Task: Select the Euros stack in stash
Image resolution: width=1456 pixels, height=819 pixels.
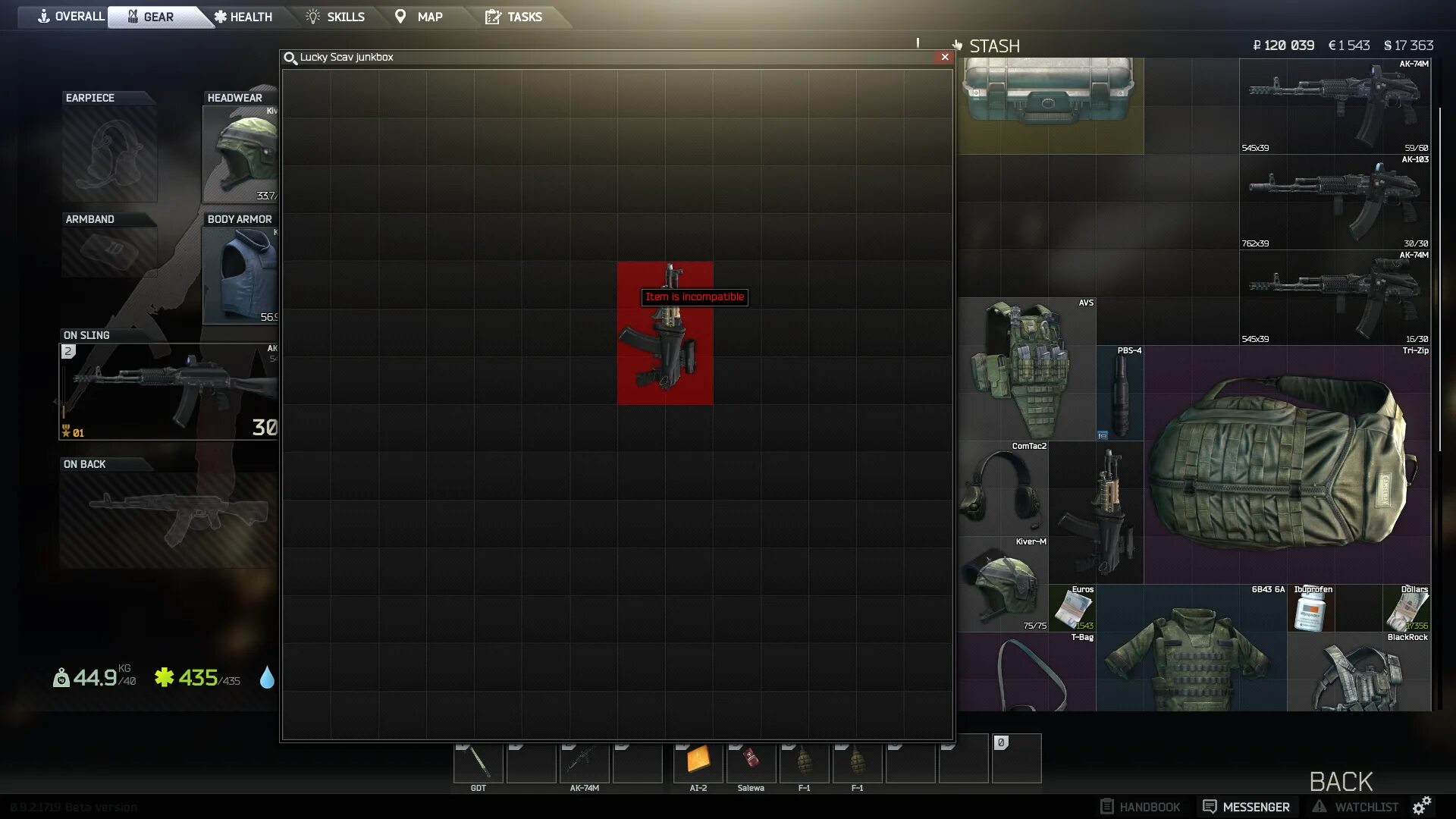Action: (1072, 607)
